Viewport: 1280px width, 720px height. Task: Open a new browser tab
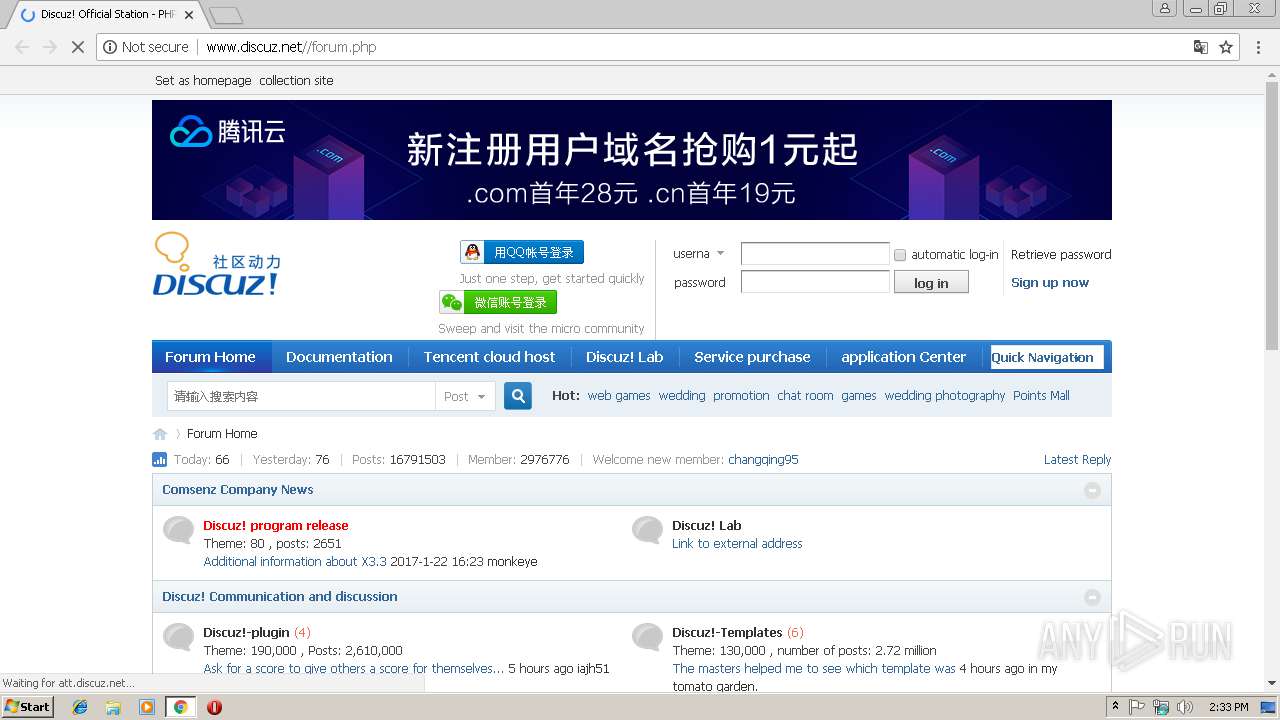click(226, 15)
